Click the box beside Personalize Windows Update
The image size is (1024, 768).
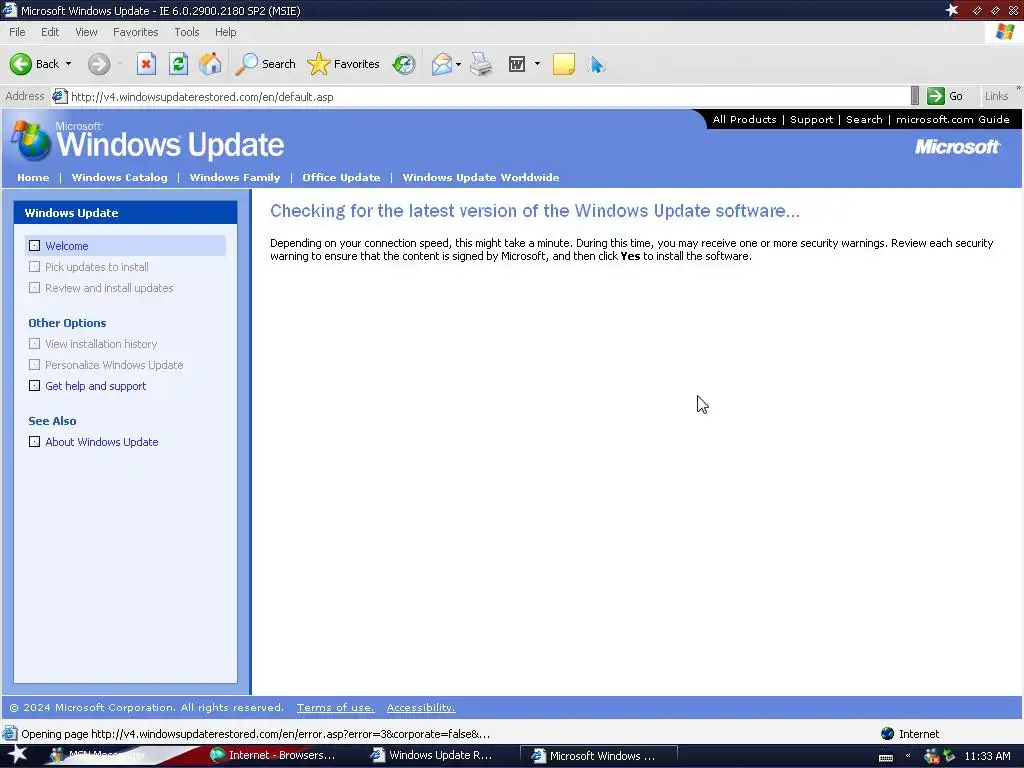pyautogui.click(x=35, y=364)
